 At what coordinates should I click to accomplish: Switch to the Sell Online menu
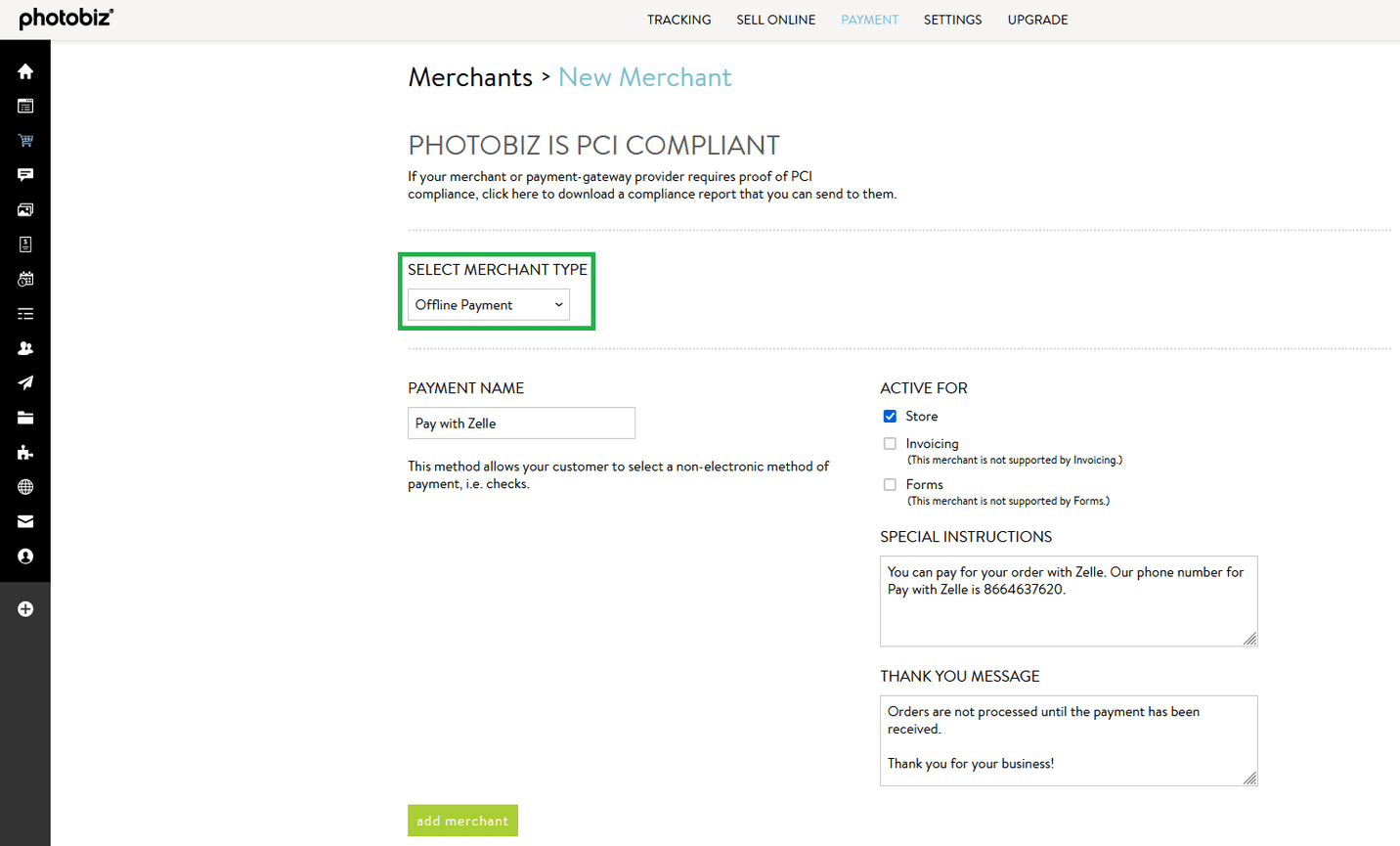coord(775,20)
